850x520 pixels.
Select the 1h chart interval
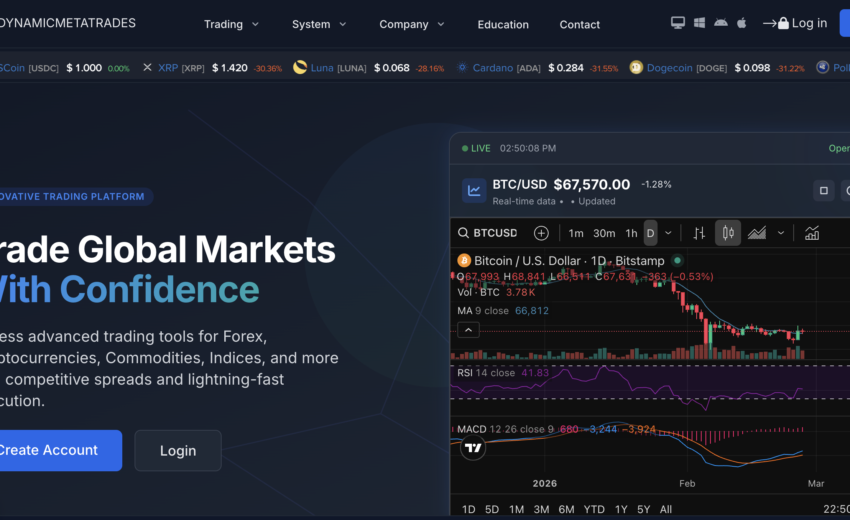pos(631,233)
